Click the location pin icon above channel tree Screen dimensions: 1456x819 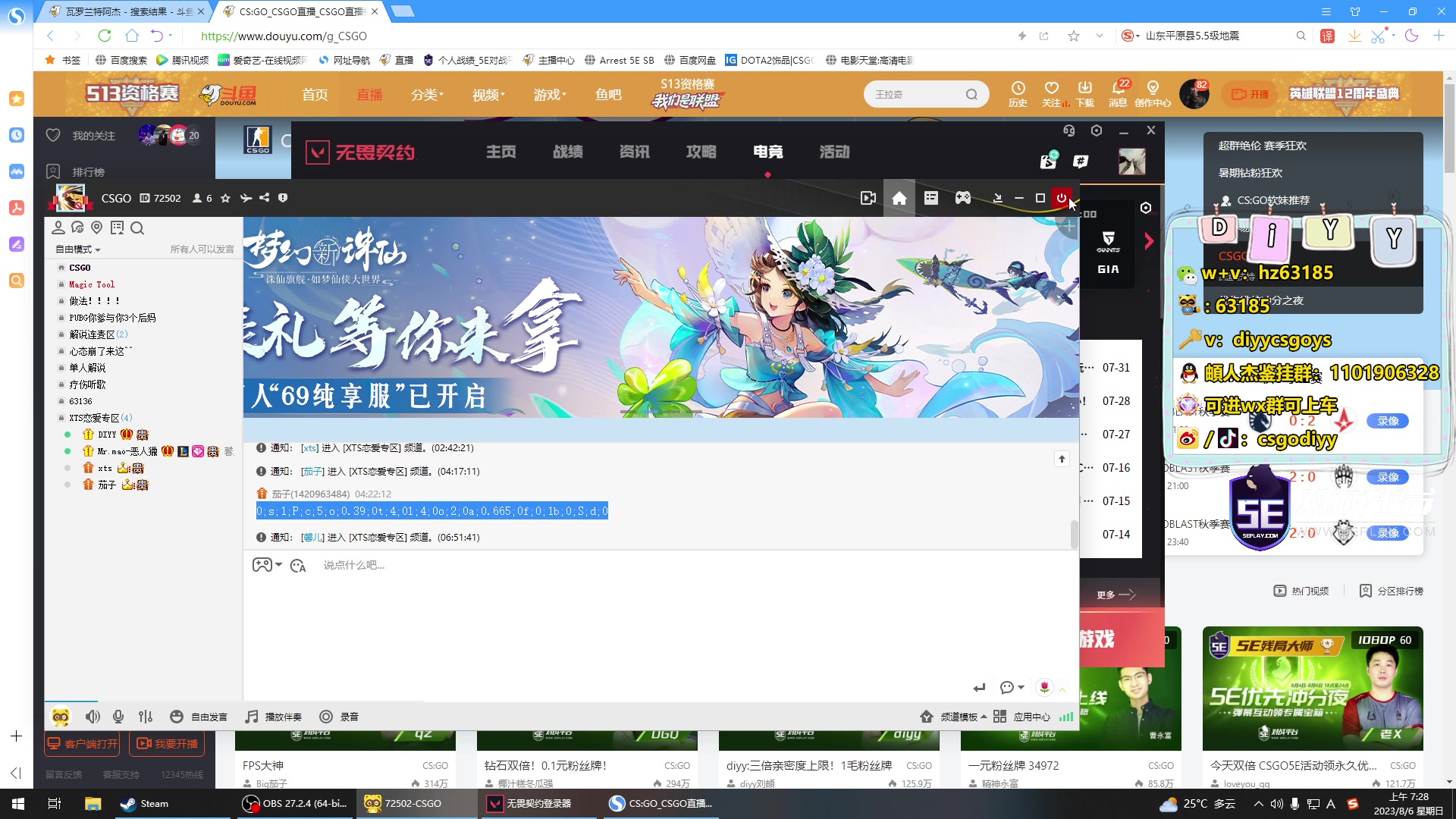coord(96,227)
